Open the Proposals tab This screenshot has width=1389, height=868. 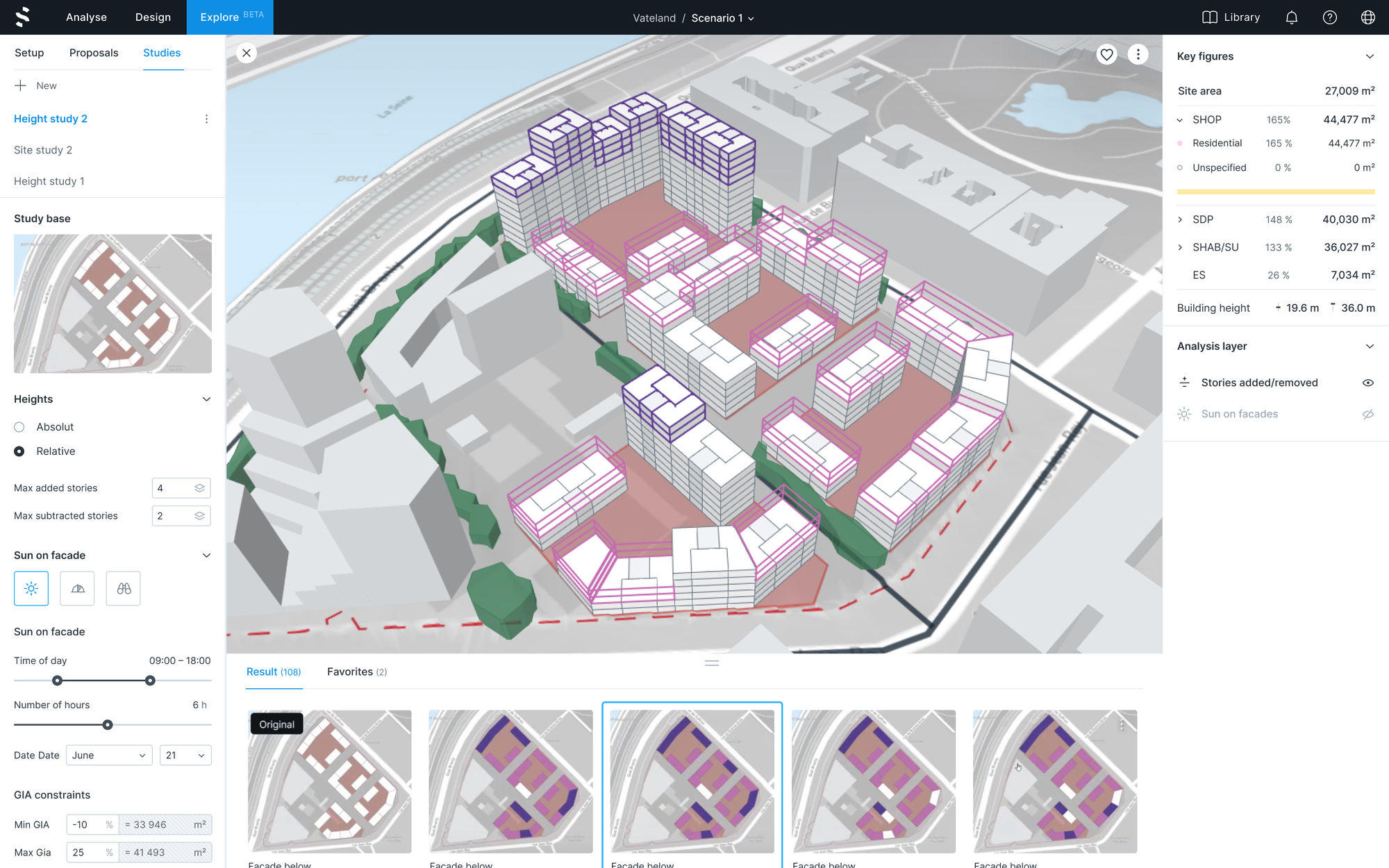(x=94, y=53)
